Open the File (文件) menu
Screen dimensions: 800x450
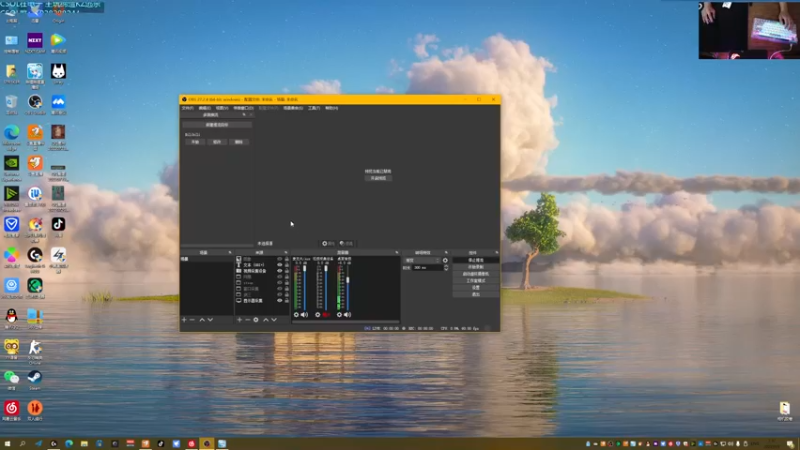(x=187, y=108)
